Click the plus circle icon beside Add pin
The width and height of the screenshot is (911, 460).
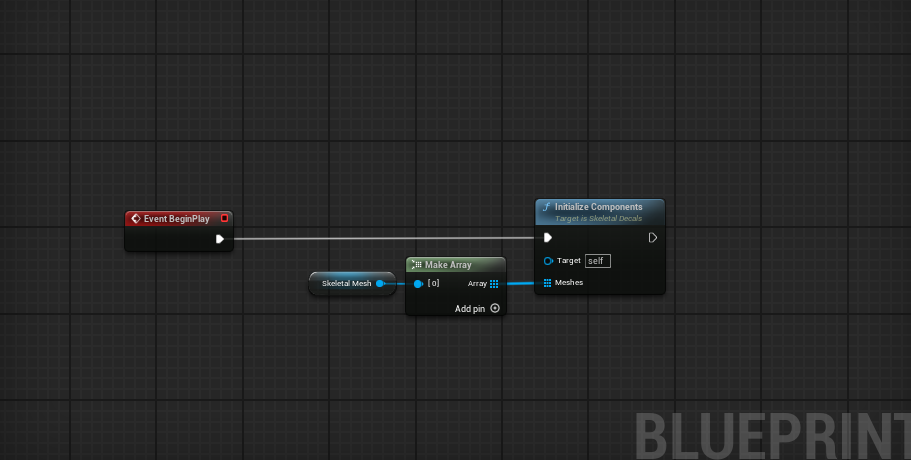[495, 308]
